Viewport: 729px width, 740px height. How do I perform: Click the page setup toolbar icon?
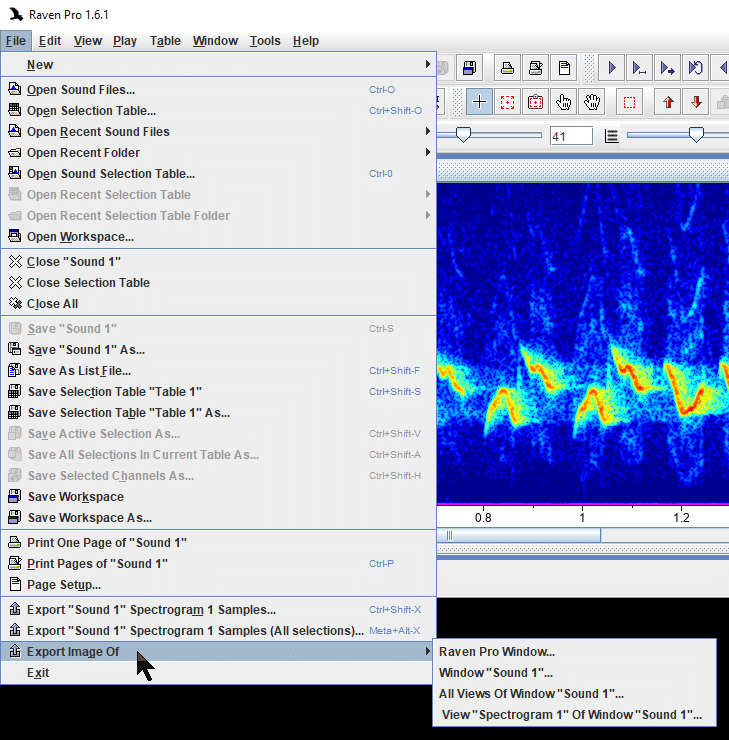pyautogui.click(x=564, y=68)
